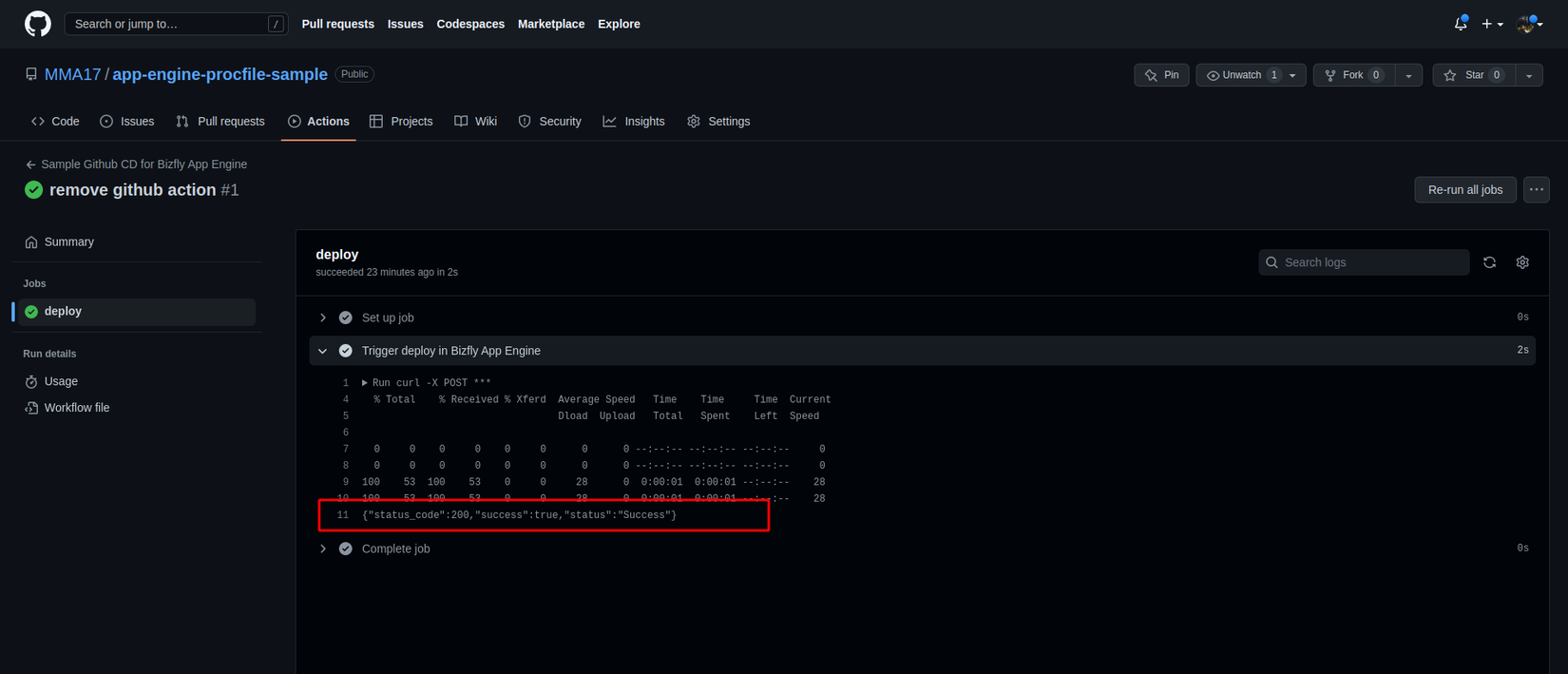
Task: Open the Star lists dropdown arrow
Action: point(1529,75)
